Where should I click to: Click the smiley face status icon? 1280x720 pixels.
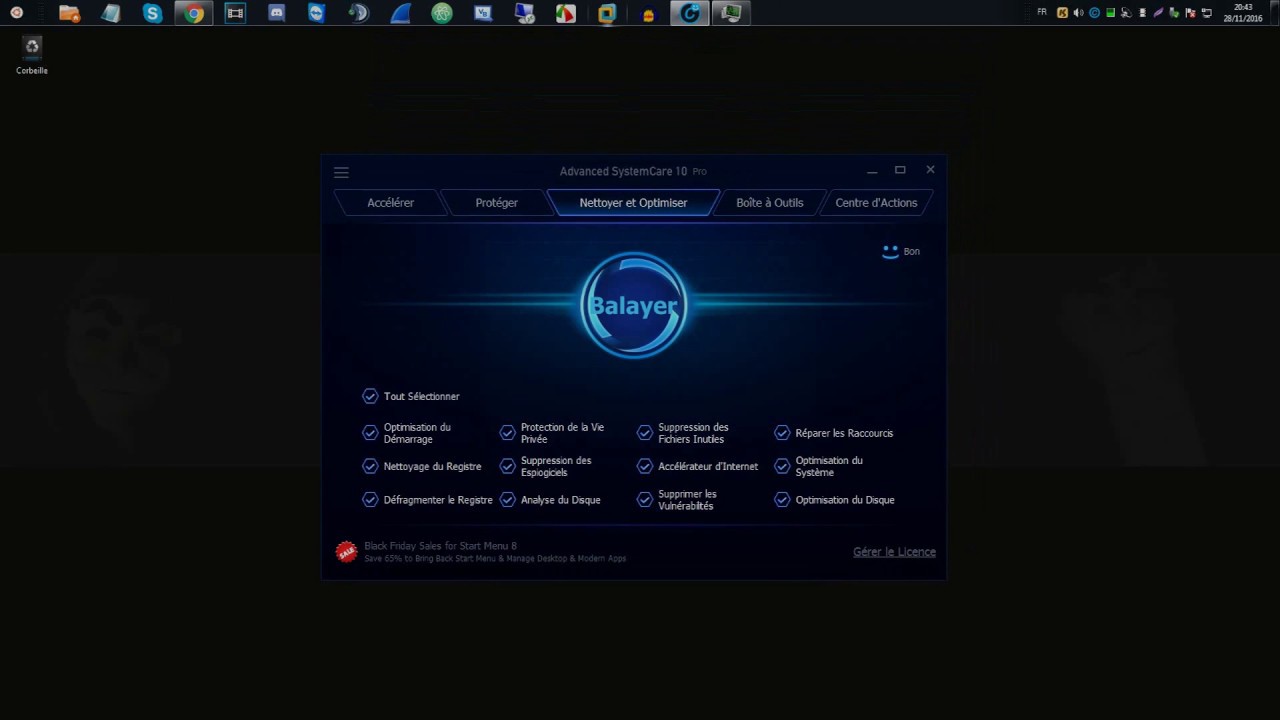pyautogui.click(x=890, y=251)
